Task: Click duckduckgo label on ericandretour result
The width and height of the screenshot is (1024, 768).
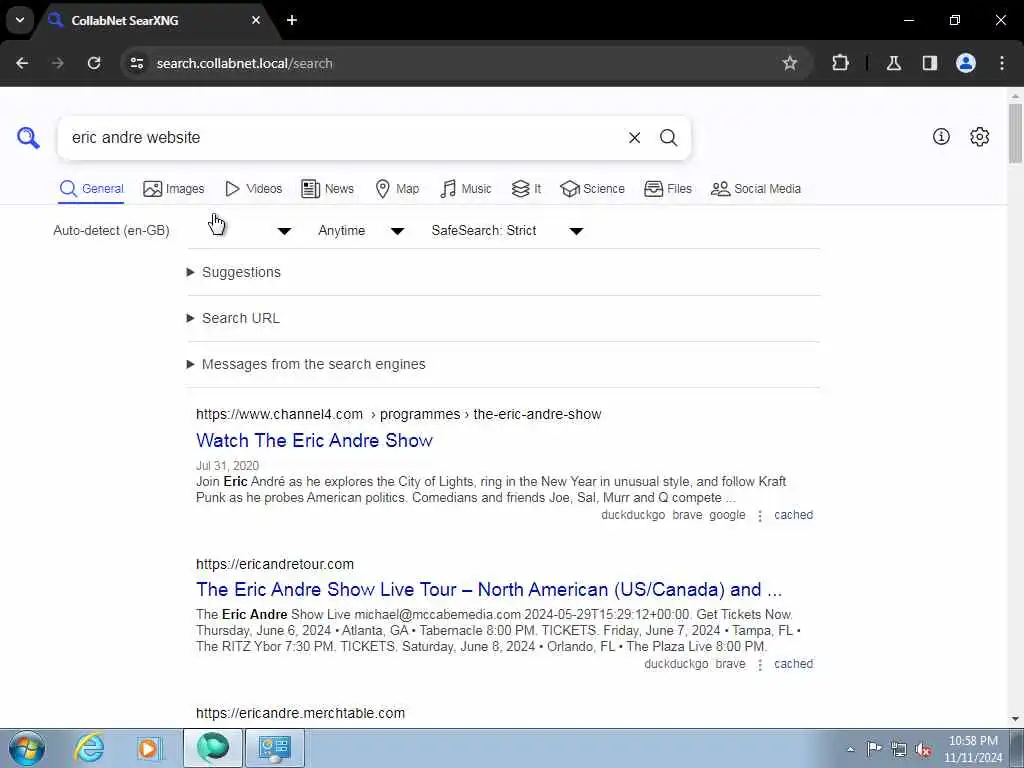Action: click(x=676, y=664)
